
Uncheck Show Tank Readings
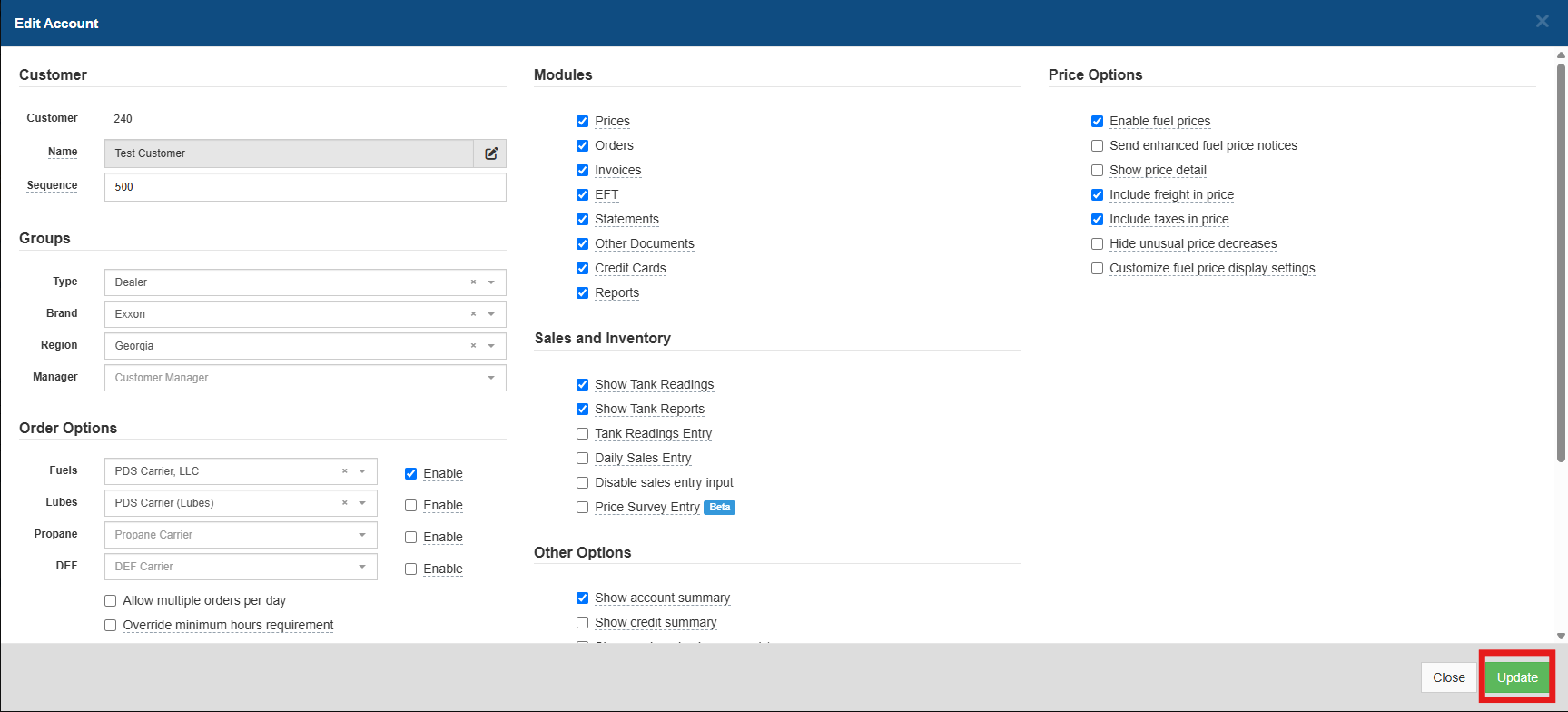[582, 385]
